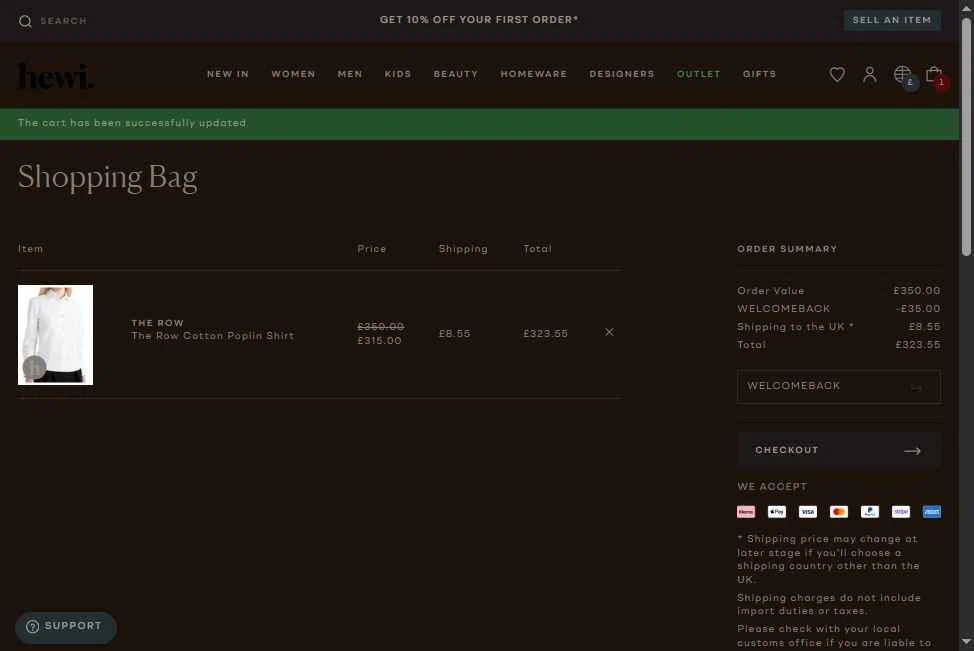
Task: Click the Sell An Item button
Action: (892, 20)
